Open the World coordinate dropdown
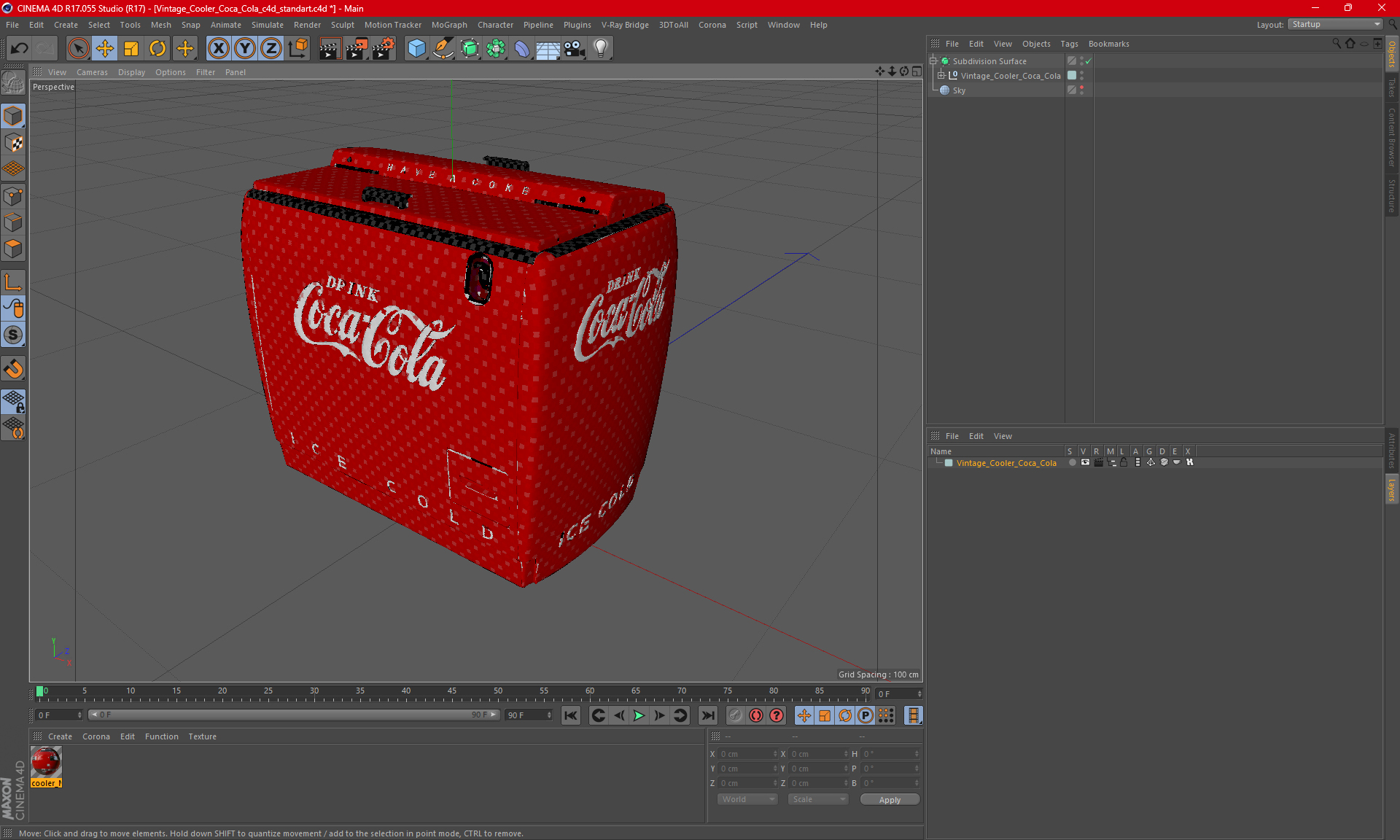Image resolution: width=1400 pixels, height=840 pixels. pyautogui.click(x=747, y=799)
